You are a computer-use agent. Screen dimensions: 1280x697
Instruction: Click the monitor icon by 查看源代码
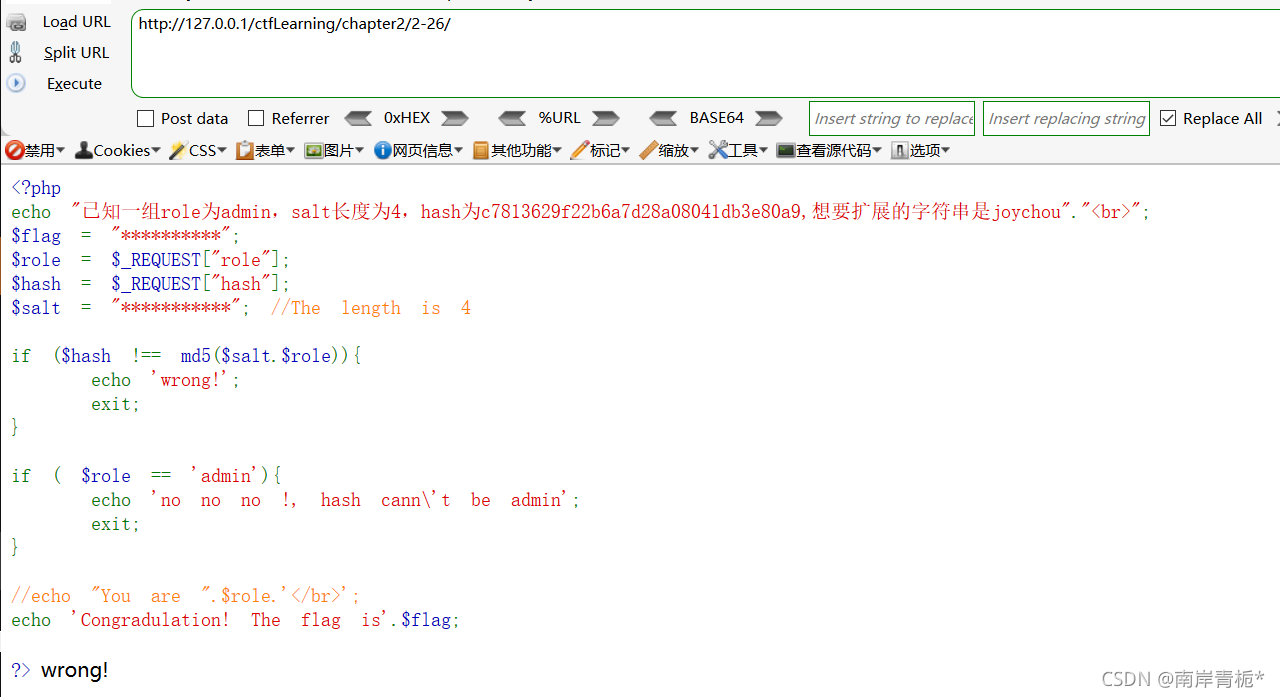point(786,150)
